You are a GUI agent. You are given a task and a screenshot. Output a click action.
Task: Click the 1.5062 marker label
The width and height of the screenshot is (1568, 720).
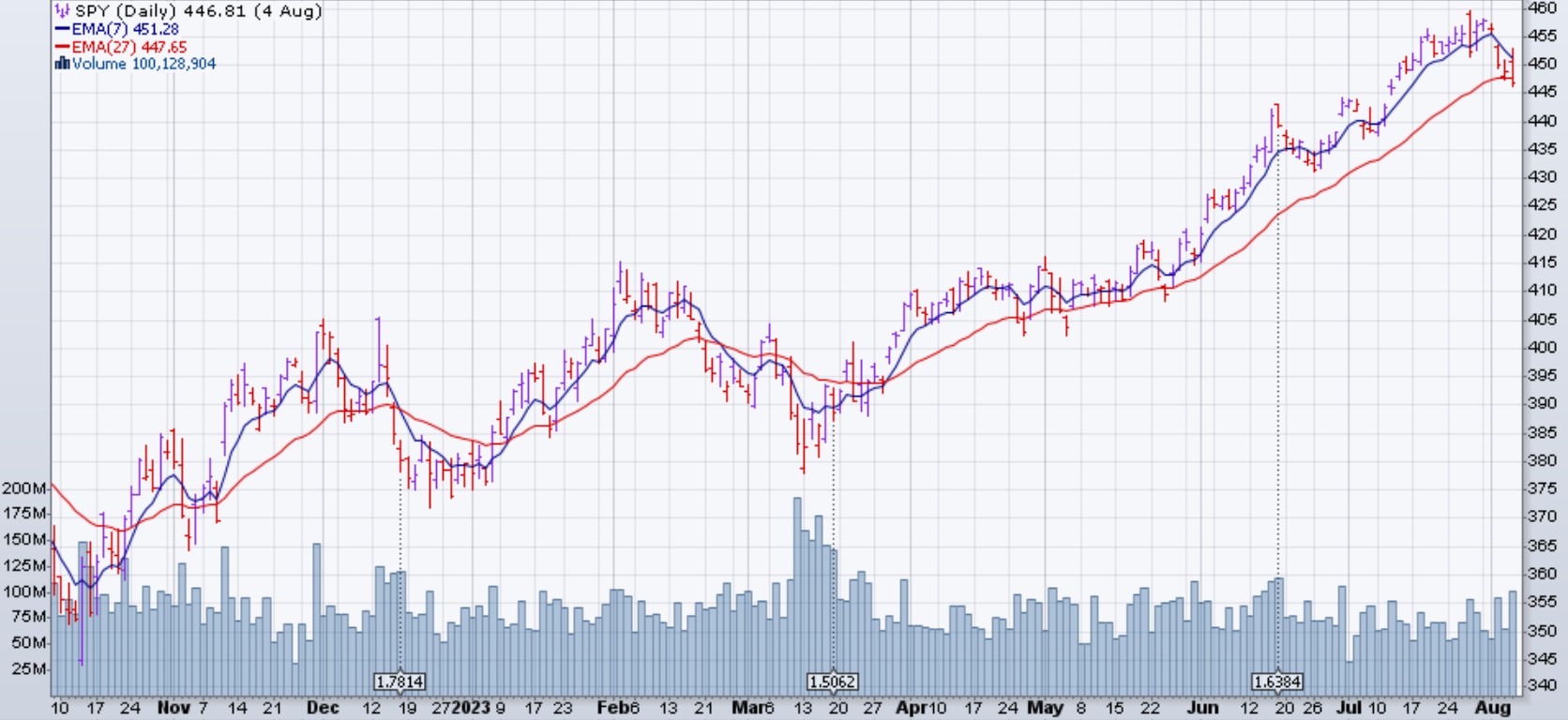(x=832, y=682)
